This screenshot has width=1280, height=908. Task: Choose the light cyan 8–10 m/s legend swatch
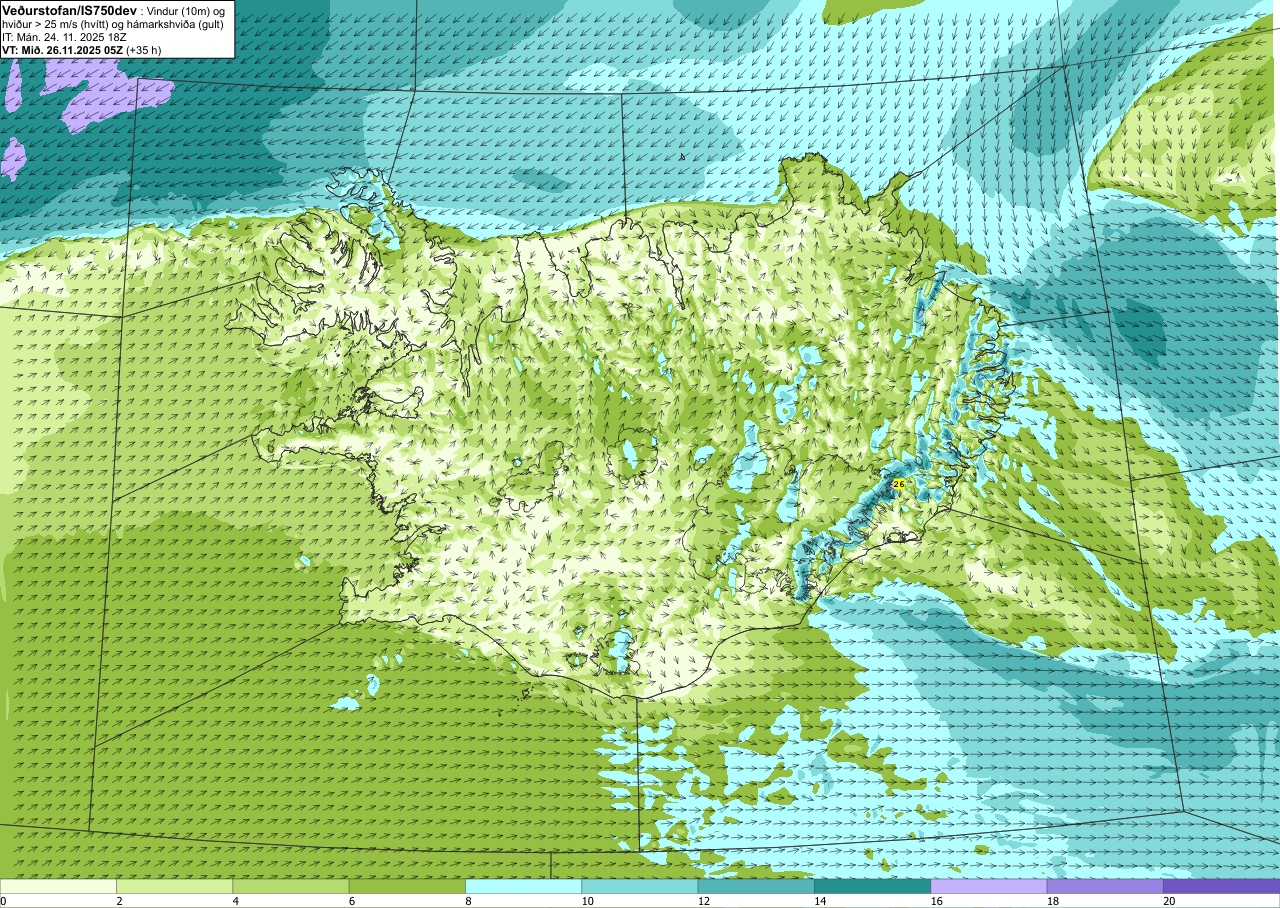pyautogui.click(x=523, y=886)
